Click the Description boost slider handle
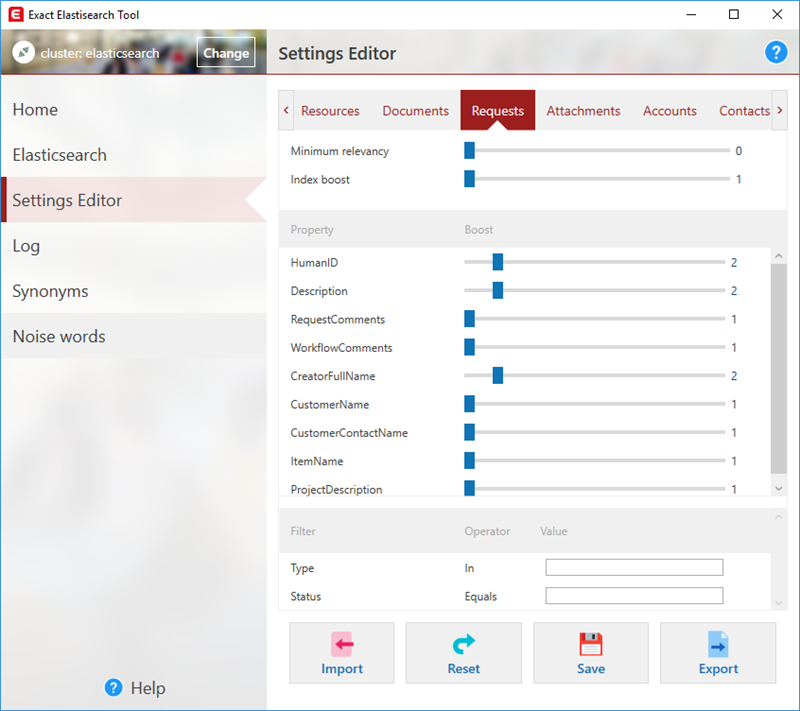Screen dimensions: 800x711 (x=497, y=291)
